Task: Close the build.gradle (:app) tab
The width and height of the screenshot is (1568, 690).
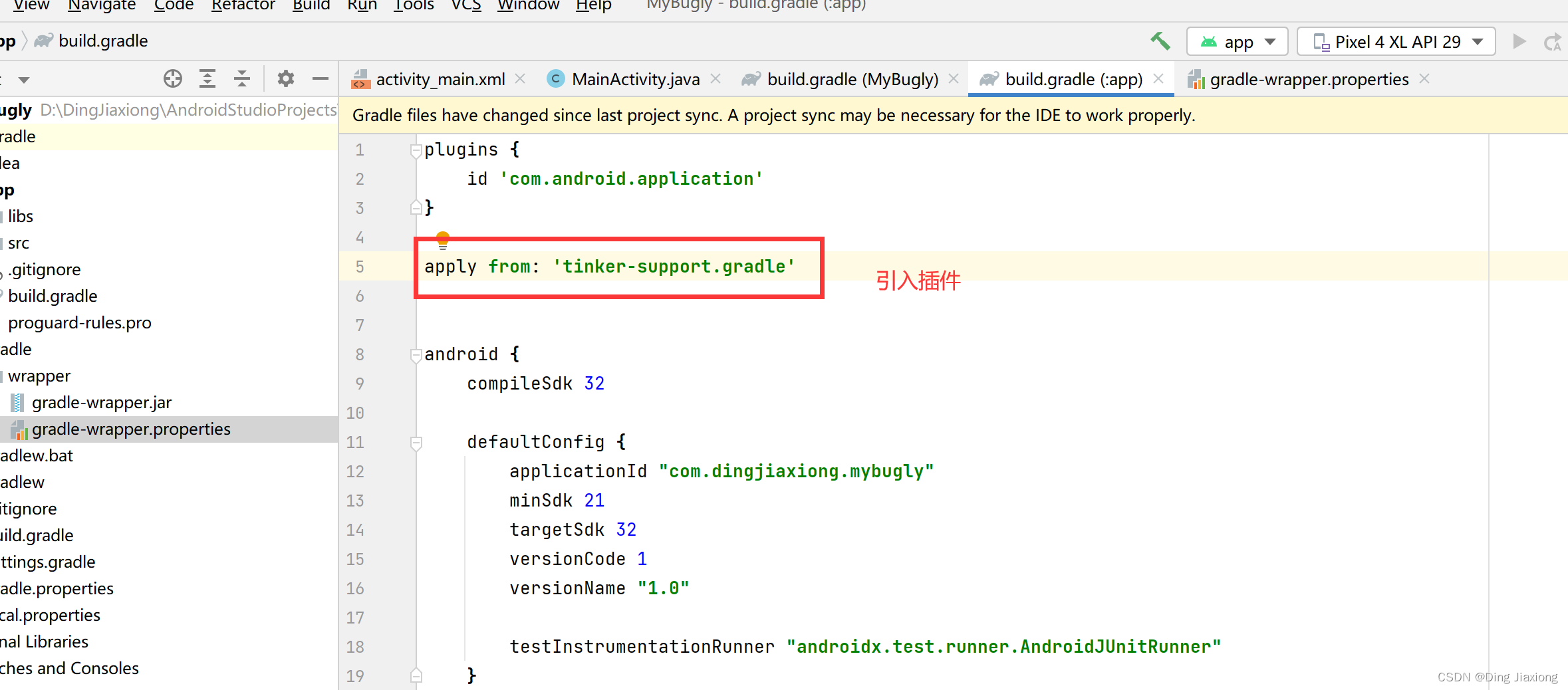Action: pos(1158,78)
